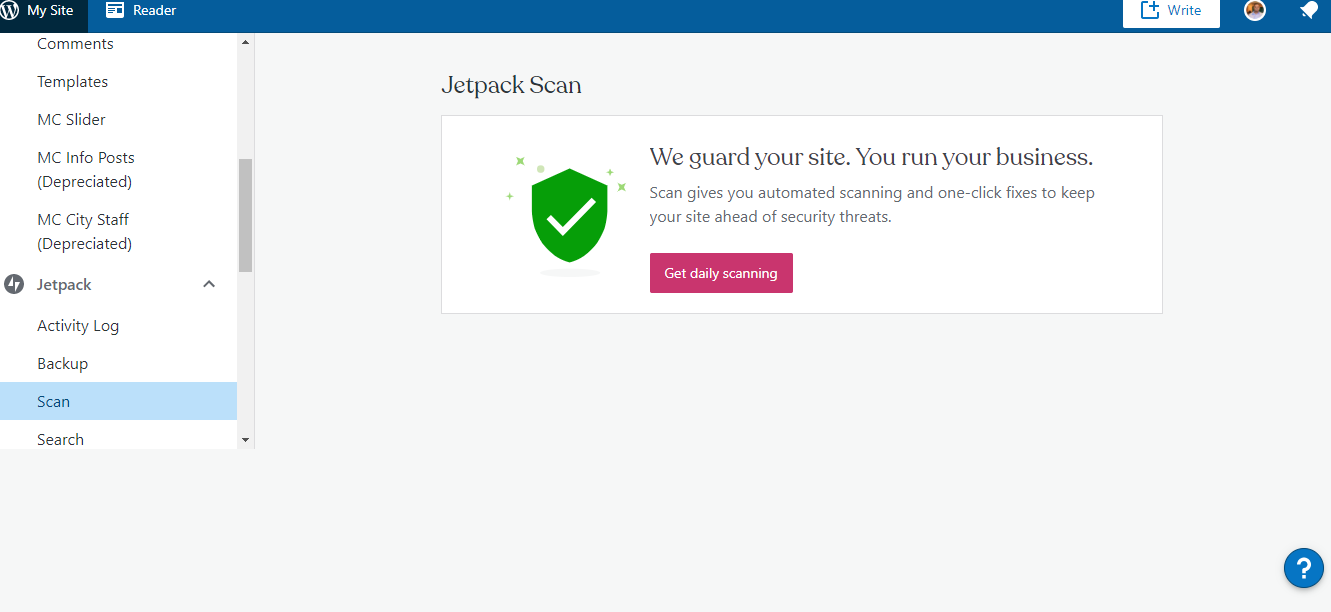Open the help question mark button
Screen dimensions: 1331x612
[x=1304, y=568]
